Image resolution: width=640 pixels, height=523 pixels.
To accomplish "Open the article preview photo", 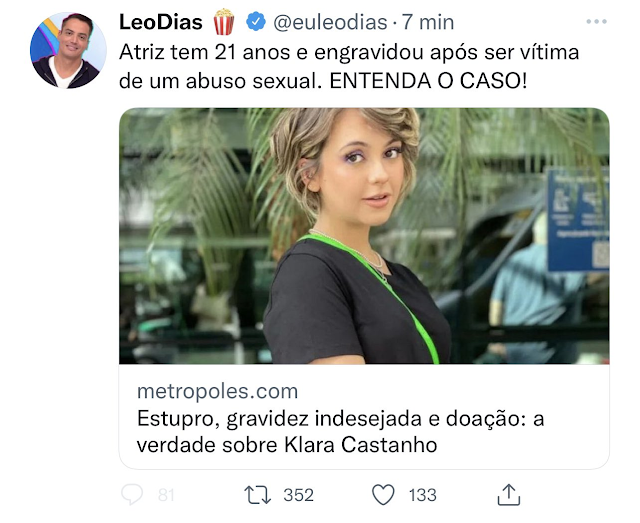I will pyautogui.click(x=364, y=236).
